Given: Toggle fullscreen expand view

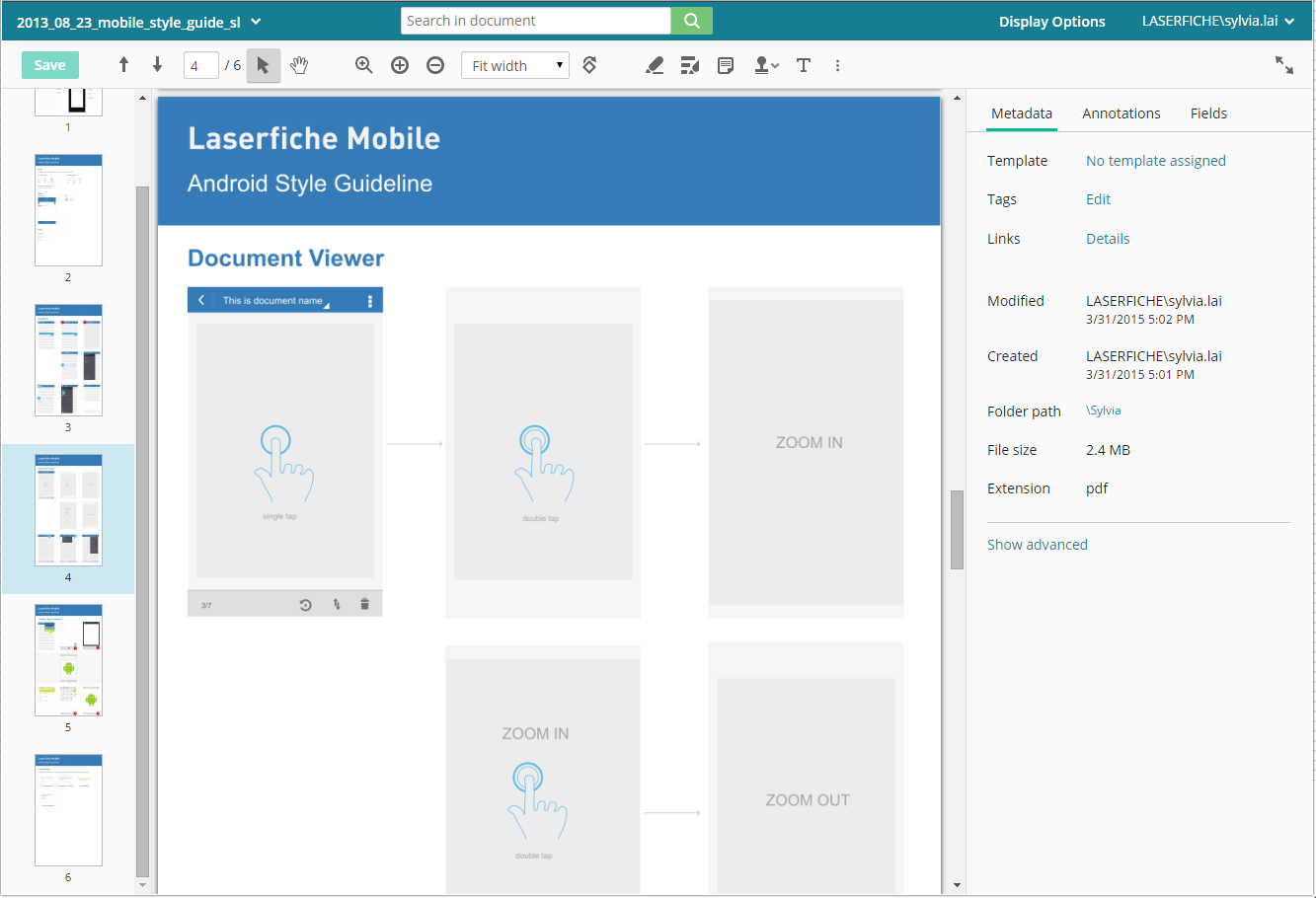Looking at the screenshot, I should tap(1284, 65).
